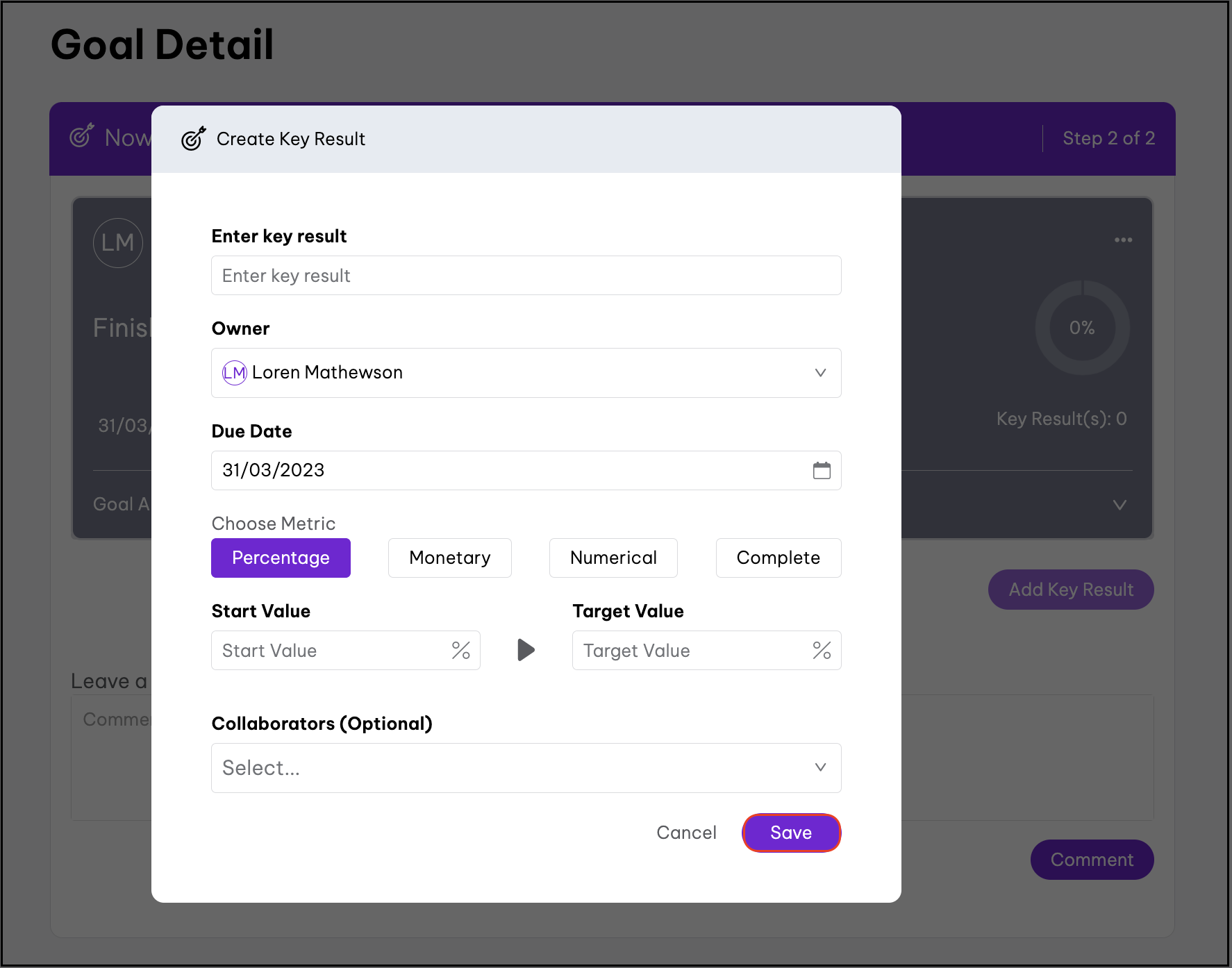The height and width of the screenshot is (968, 1232).
Task: Click the Loren Mathewson LM avatar in Owner field
Action: [x=234, y=373]
